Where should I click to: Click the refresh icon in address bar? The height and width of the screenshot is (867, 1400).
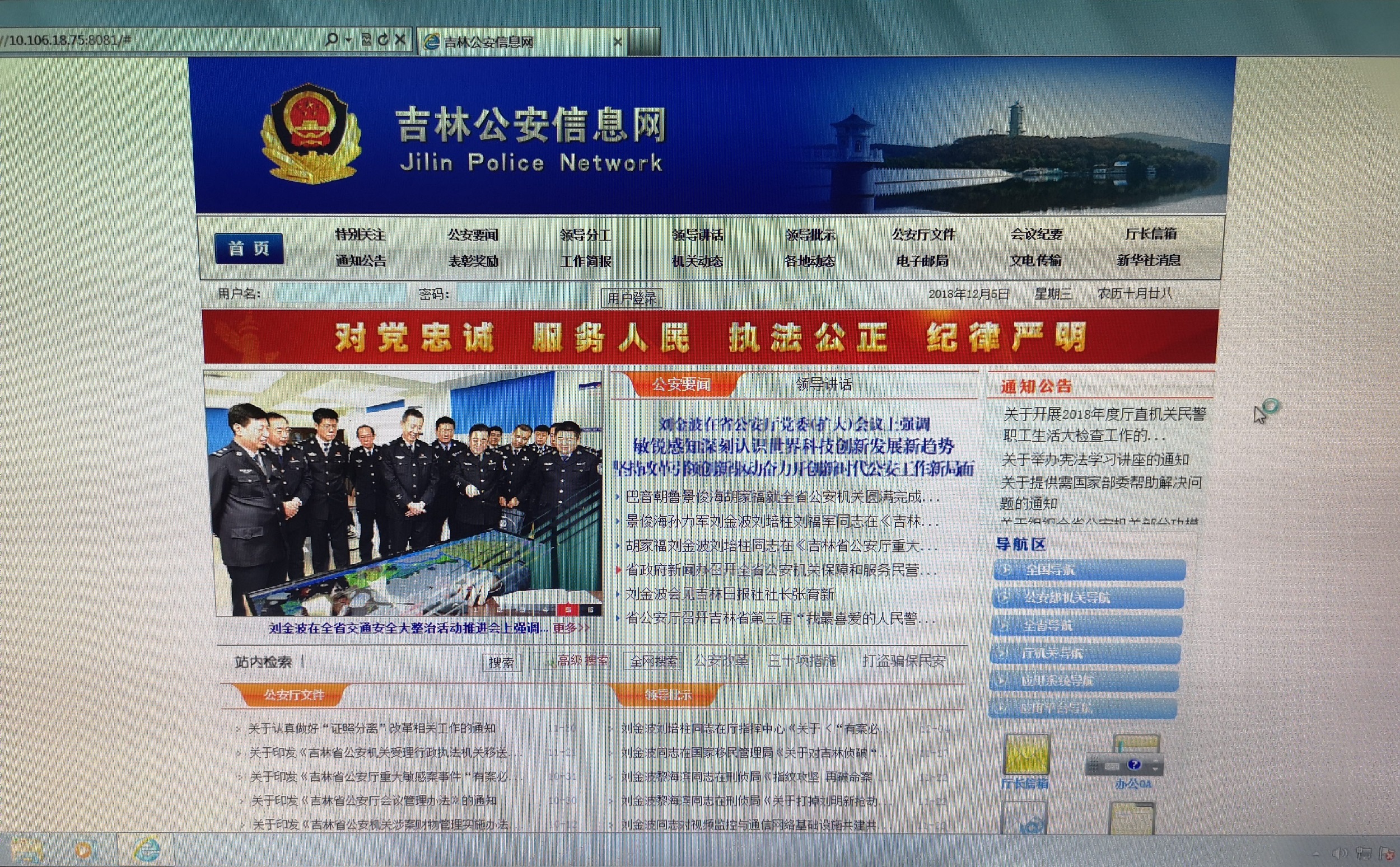pyautogui.click(x=382, y=40)
